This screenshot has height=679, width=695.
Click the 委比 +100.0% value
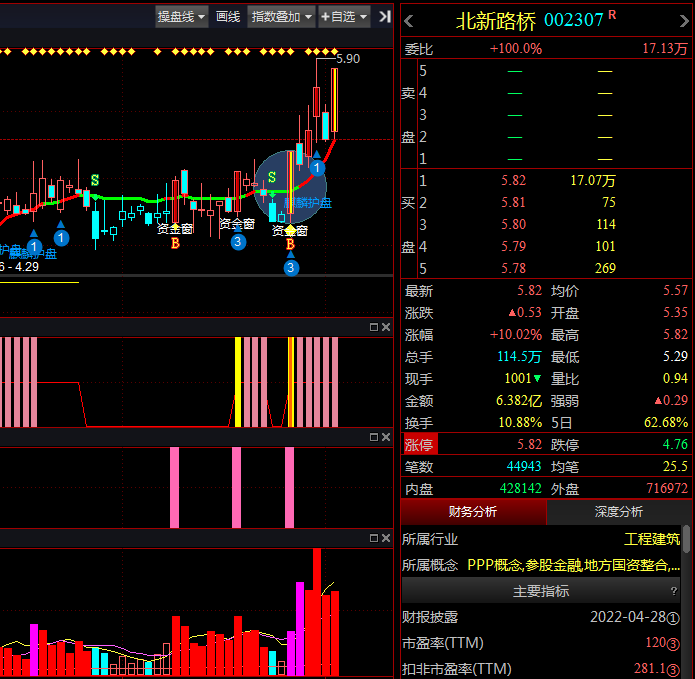[x=515, y=49]
